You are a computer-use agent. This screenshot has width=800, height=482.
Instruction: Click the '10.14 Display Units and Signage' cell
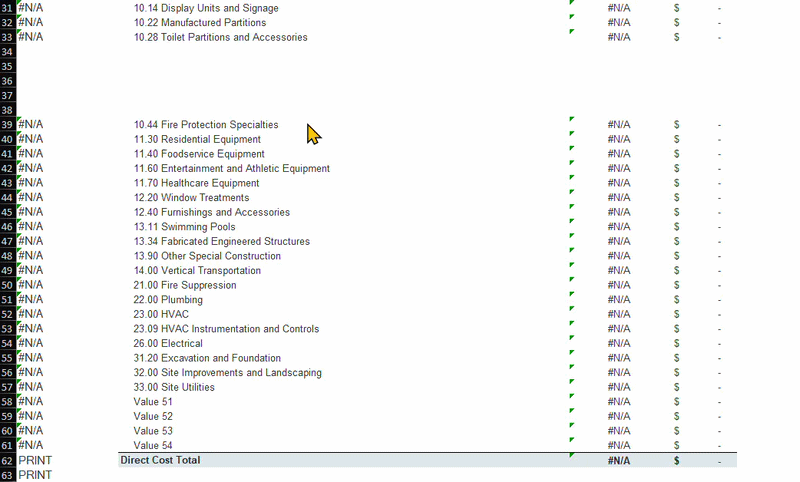click(206, 8)
